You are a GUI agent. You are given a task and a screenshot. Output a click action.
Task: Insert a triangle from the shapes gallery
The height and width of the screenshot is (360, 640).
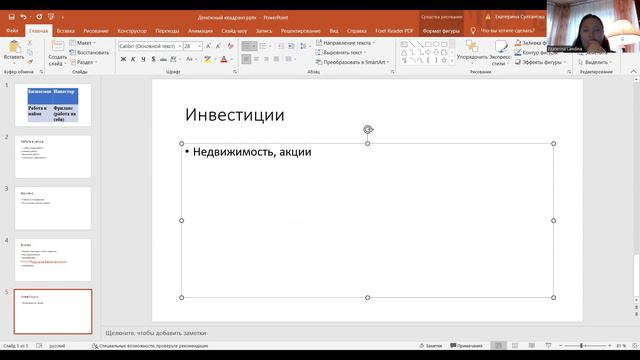404,52
